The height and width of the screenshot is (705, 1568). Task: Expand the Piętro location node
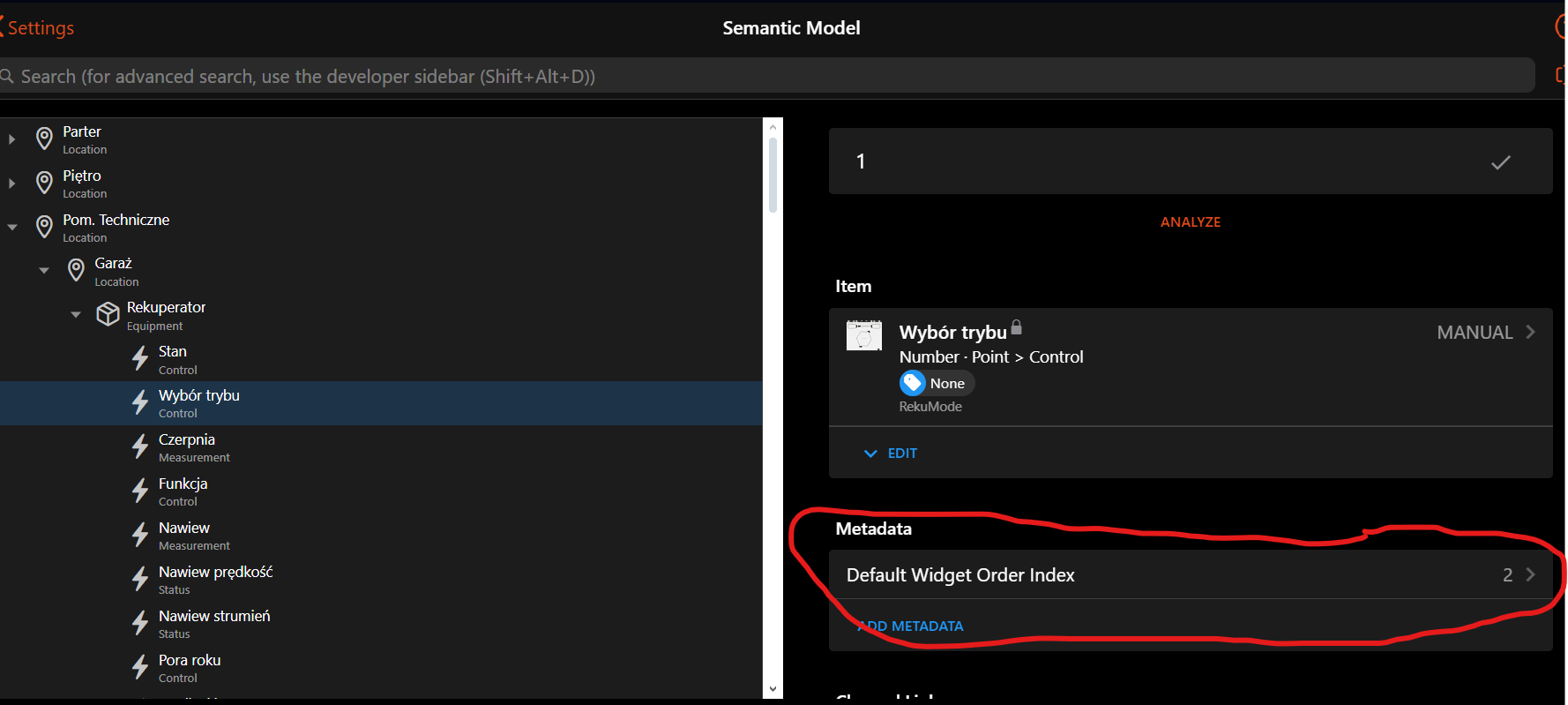tap(12, 184)
